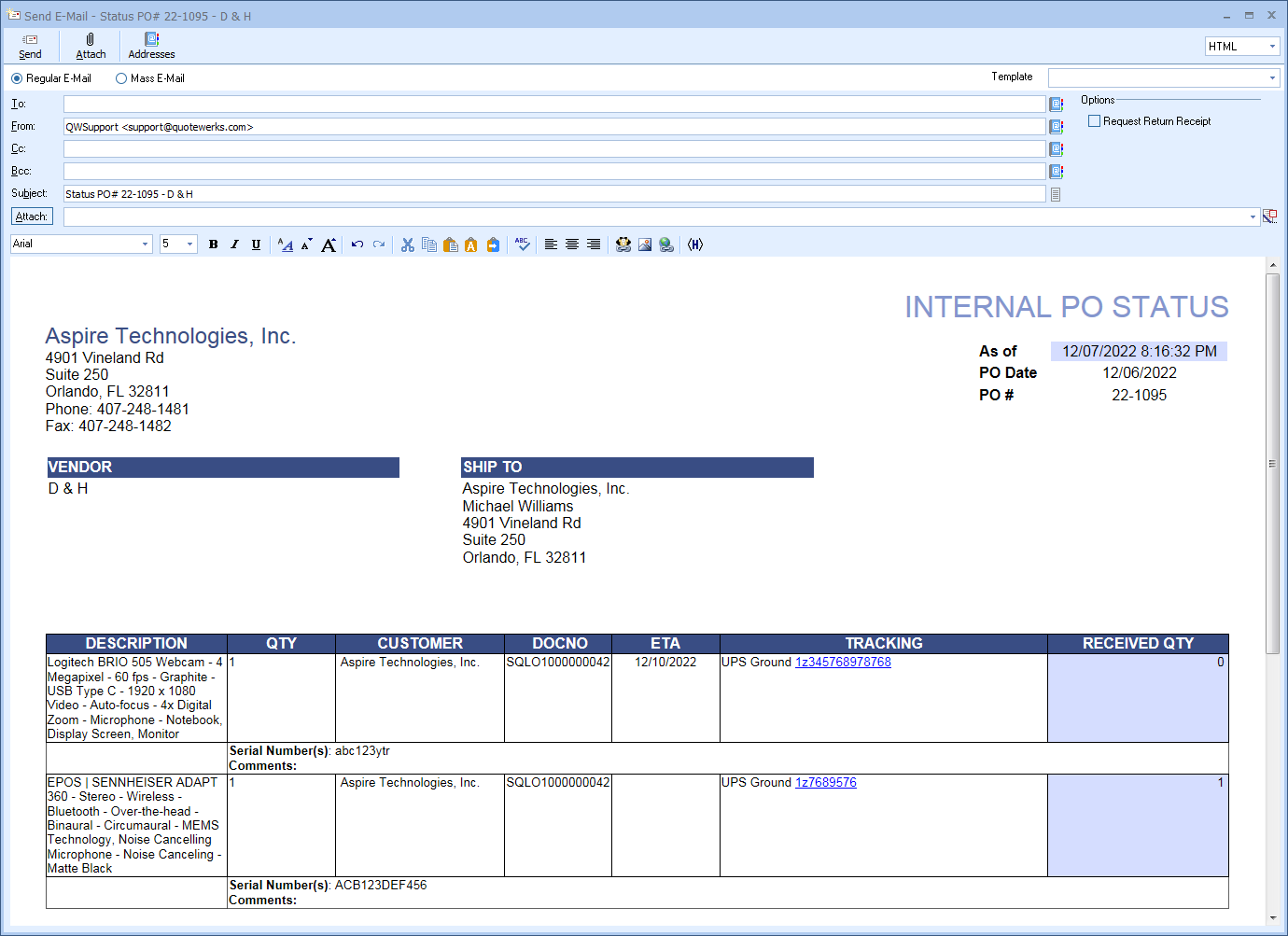Open the font size dropdown
The image size is (1288, 936).
pyautogui.click(x=190, y=244)
